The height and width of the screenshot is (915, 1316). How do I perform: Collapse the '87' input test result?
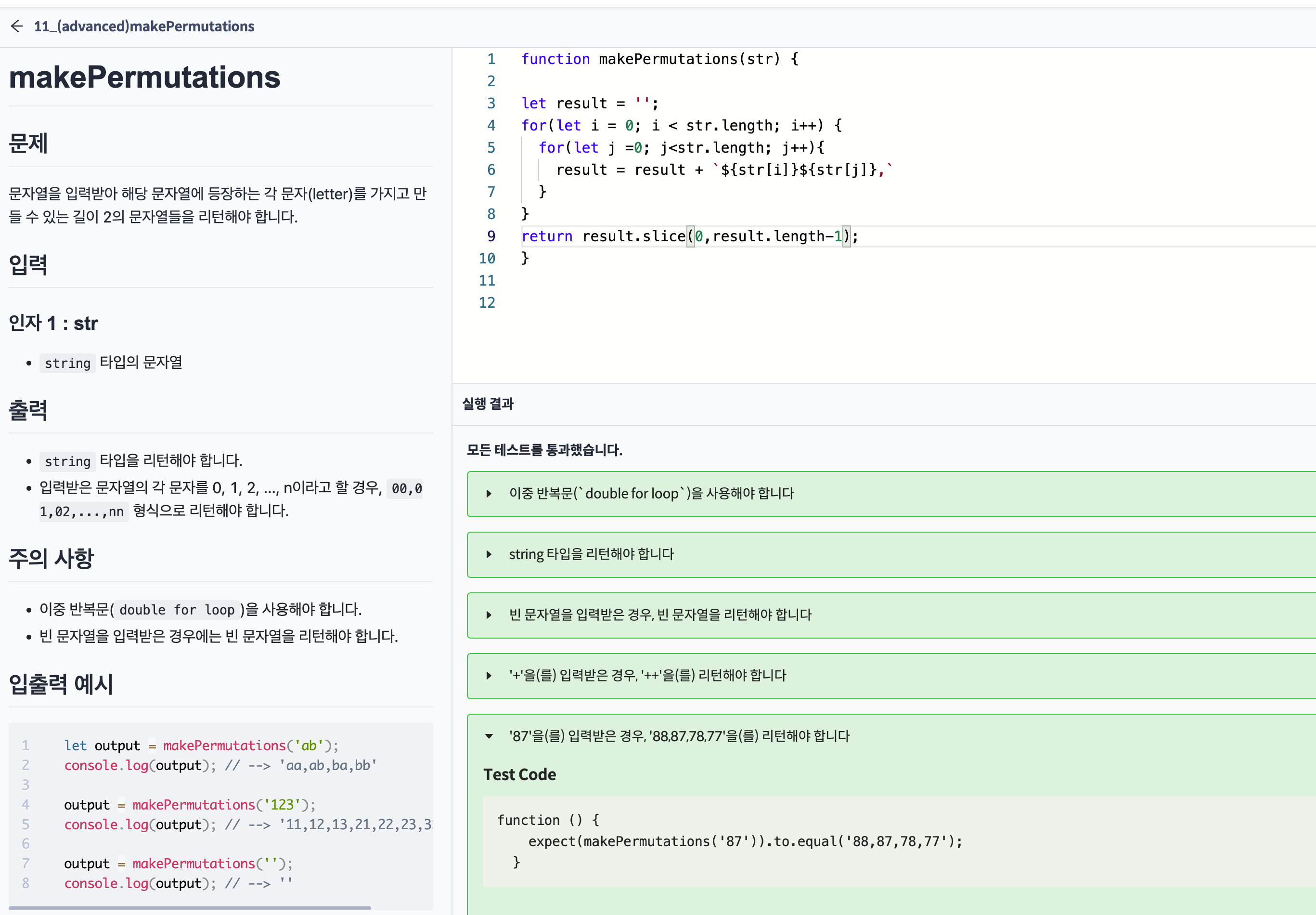pos(488,736)
